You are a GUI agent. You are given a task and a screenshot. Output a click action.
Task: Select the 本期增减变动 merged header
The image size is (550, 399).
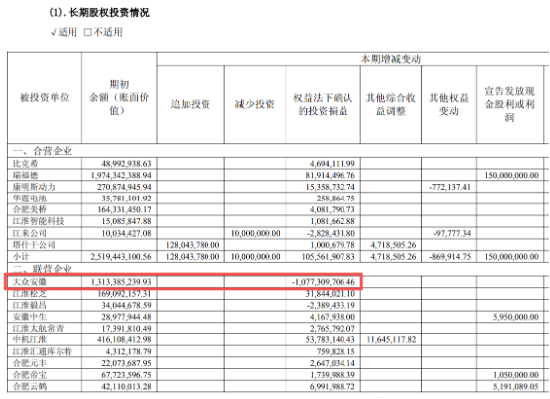click(391, 59)
